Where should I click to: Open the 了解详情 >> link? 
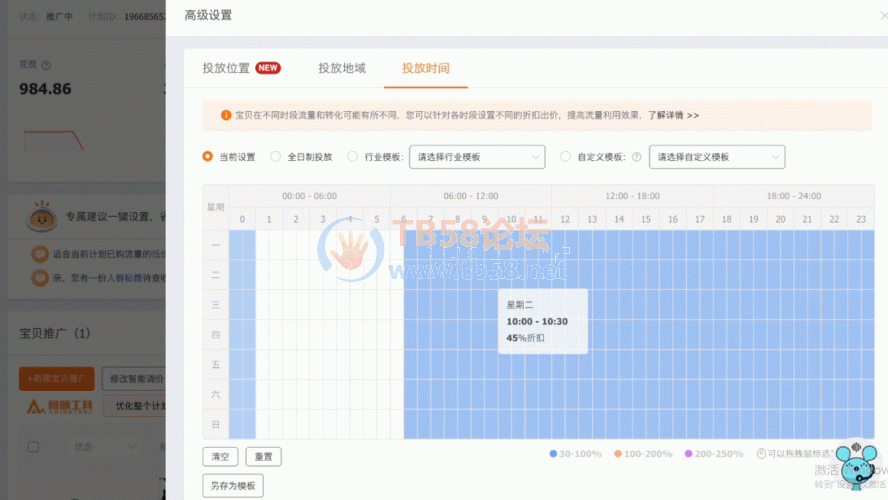(673, 115)
